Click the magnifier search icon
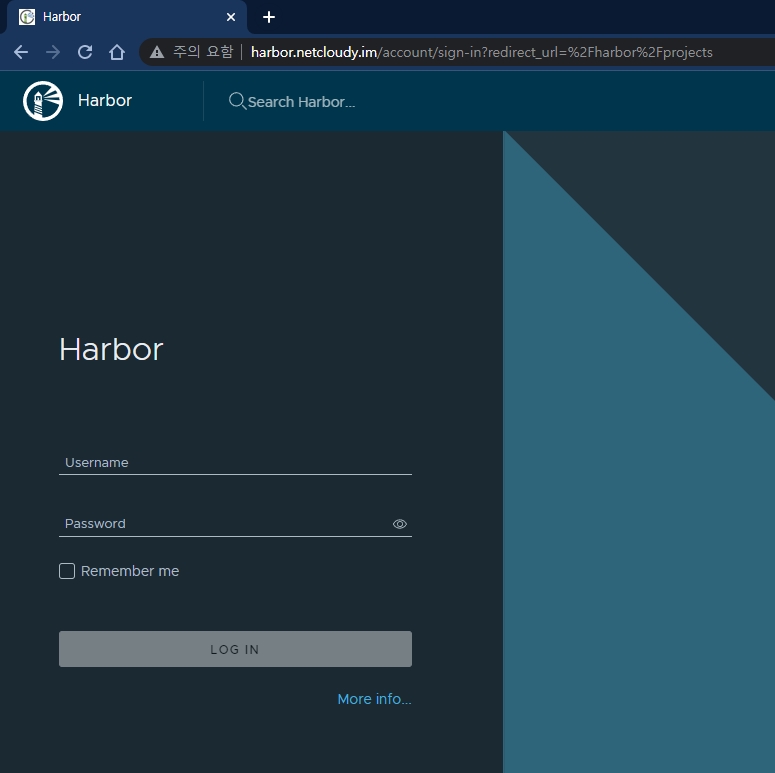Image resolution: width=775 pixels, height=773 pixels. (237, 101)
